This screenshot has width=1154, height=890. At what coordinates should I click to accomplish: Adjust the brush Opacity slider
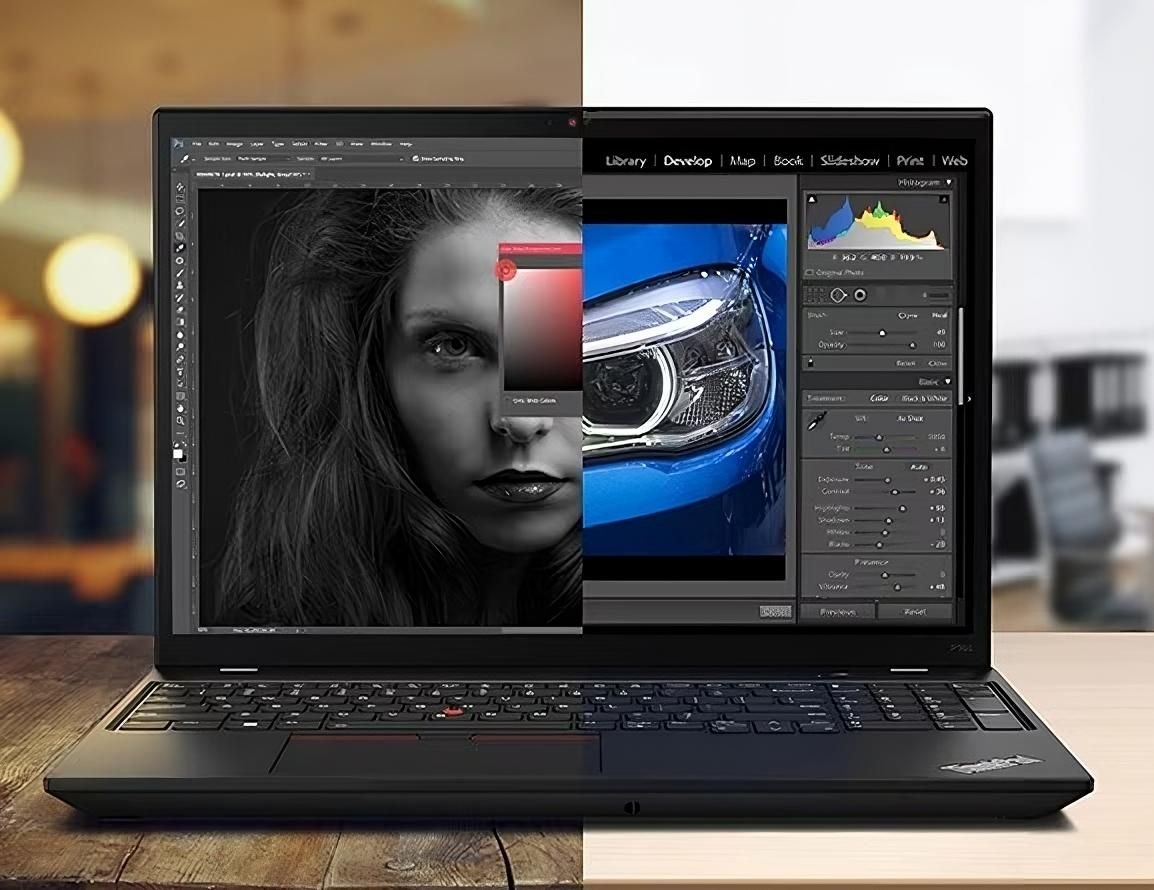click(913, 345)
